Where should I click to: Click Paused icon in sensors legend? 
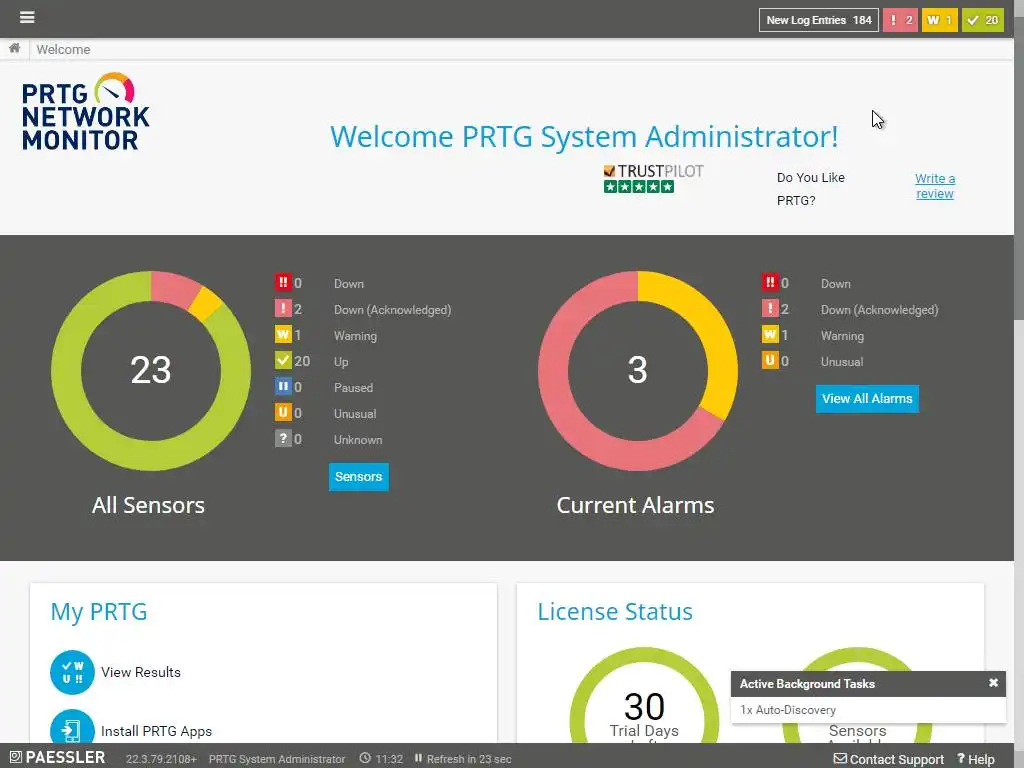(283, 387)
